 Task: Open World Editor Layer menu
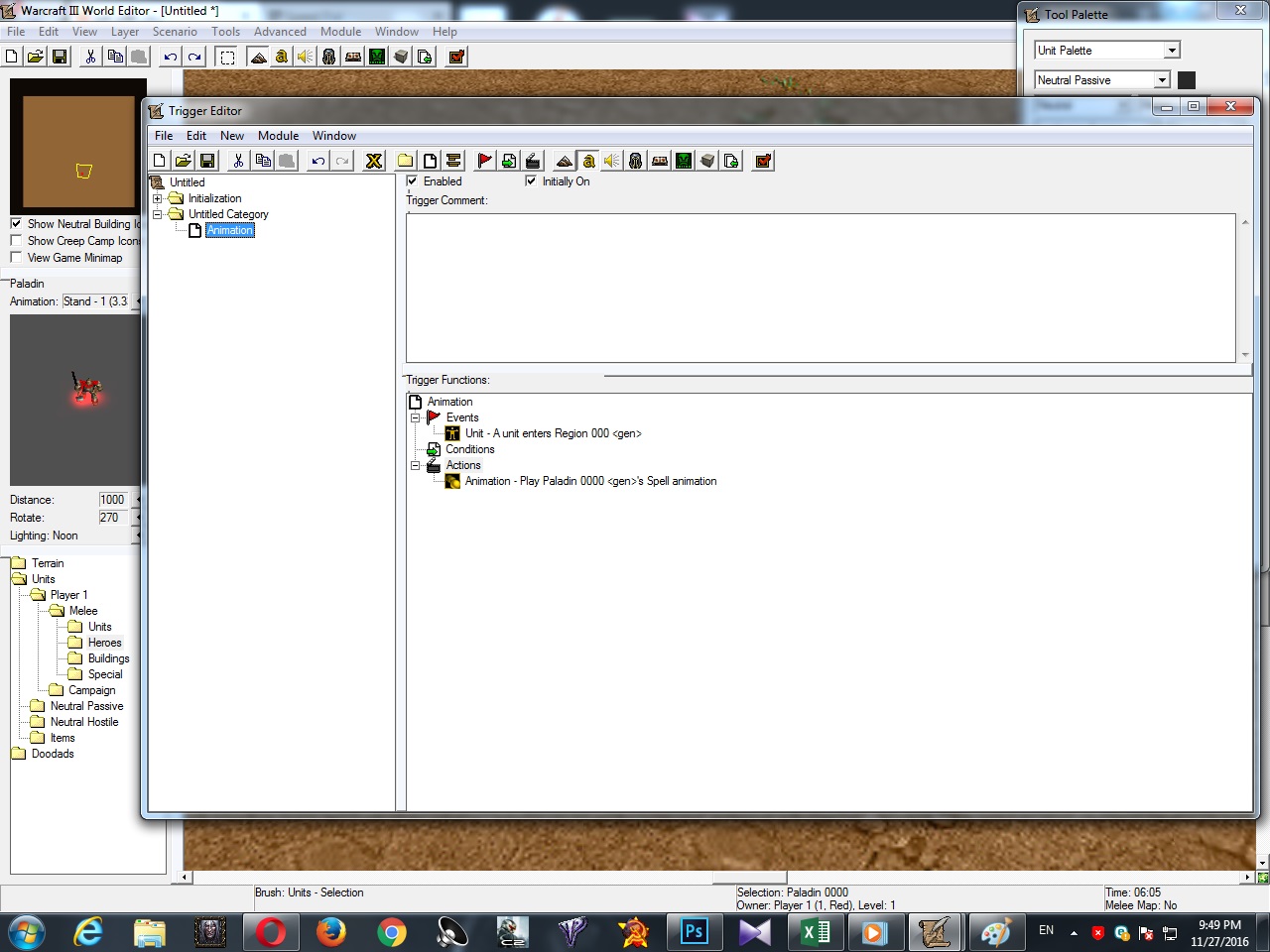[125, 32]
